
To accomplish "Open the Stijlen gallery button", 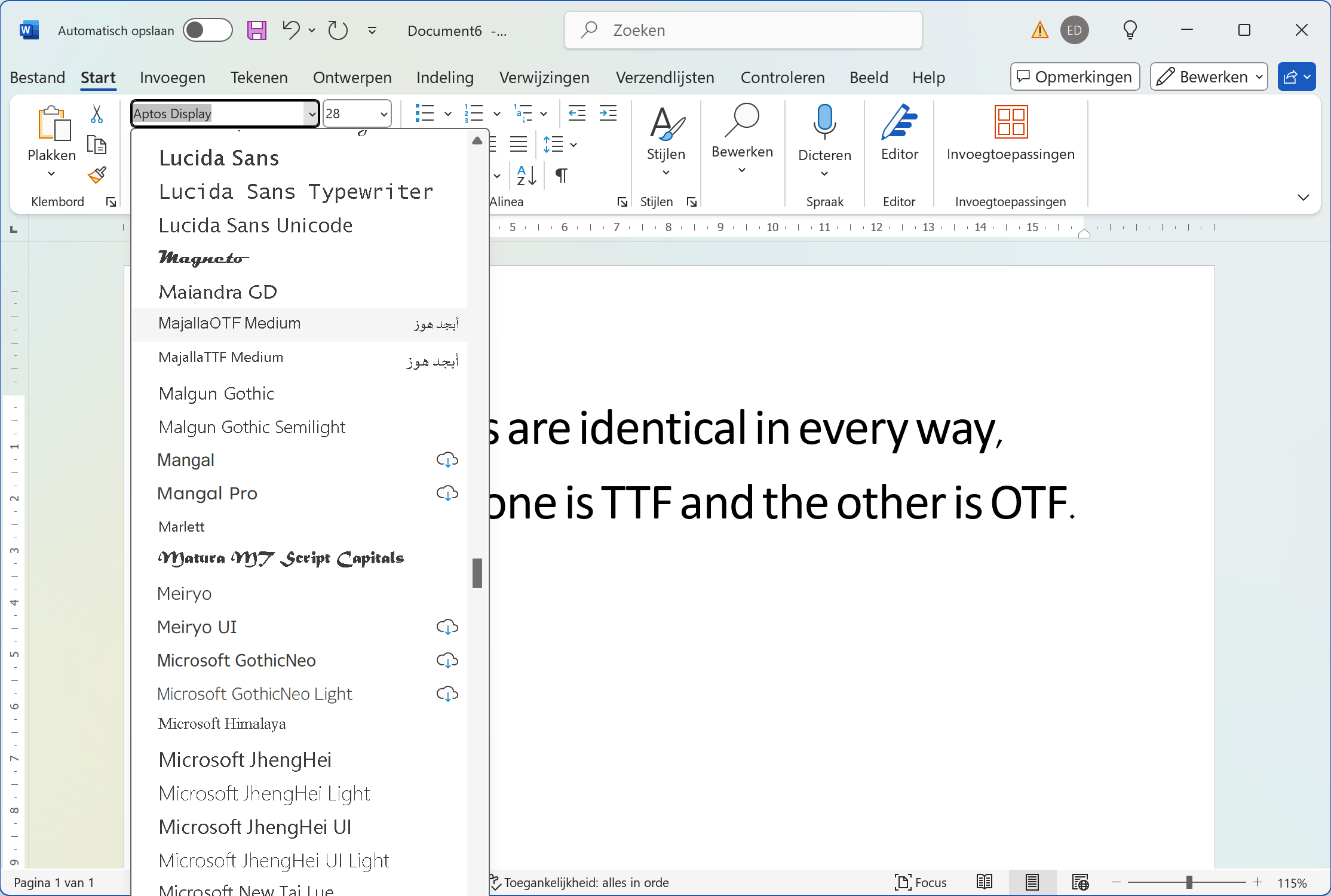I will 666,141.
